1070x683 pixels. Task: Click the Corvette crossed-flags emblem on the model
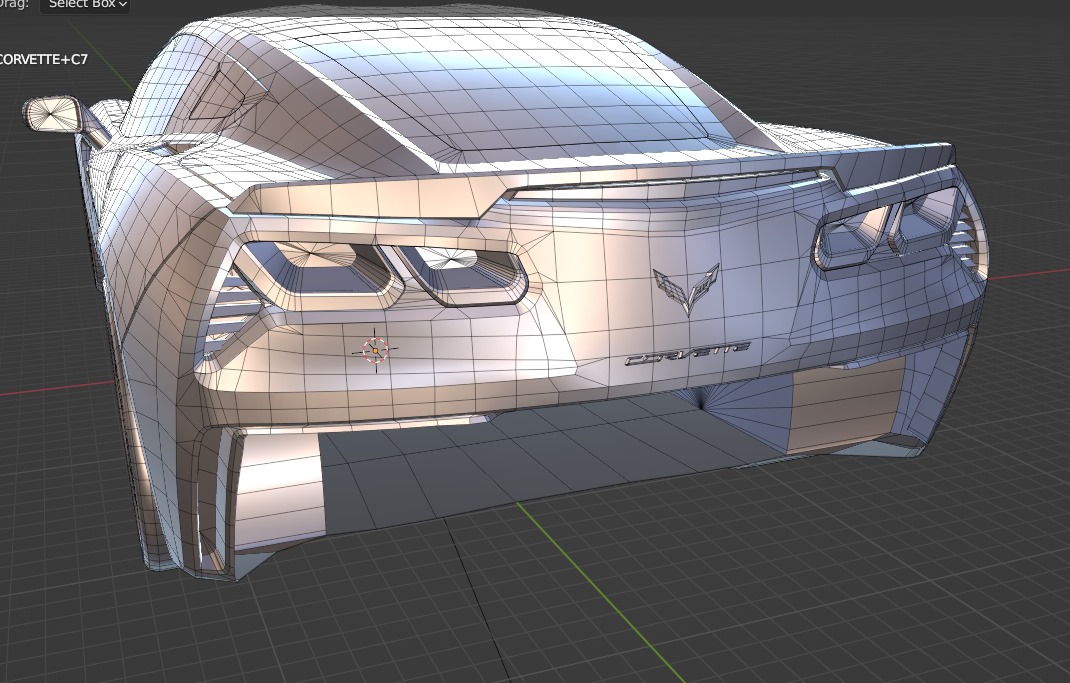[x=686, y=288]
